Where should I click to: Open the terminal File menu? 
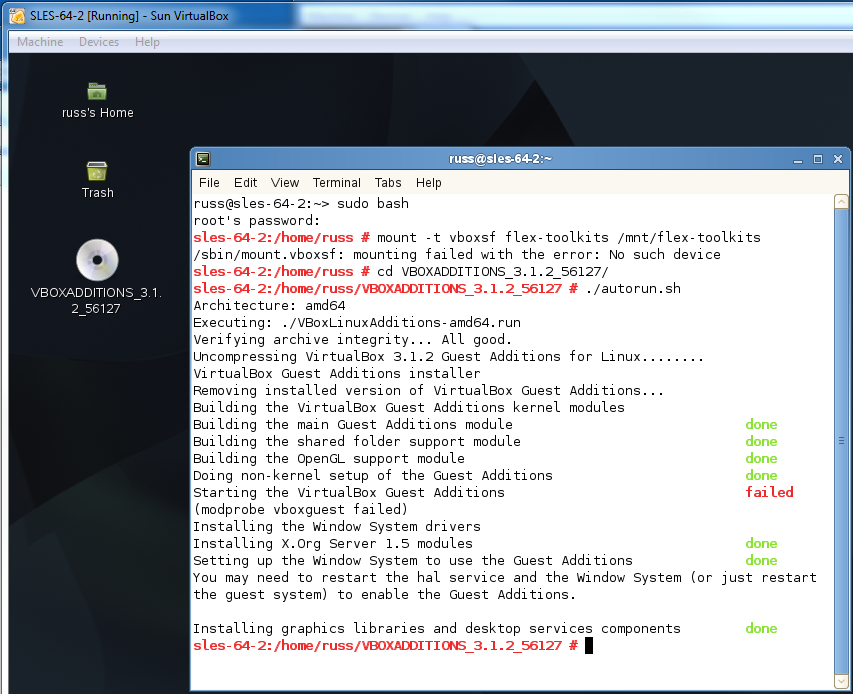coord(209,183)
